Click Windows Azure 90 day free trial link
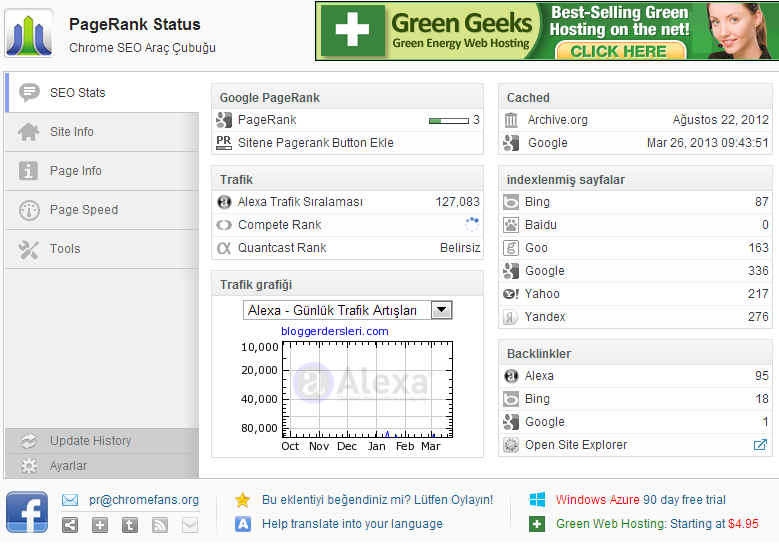This screenshot has width=779, height=550. click(x=640, y=500)
